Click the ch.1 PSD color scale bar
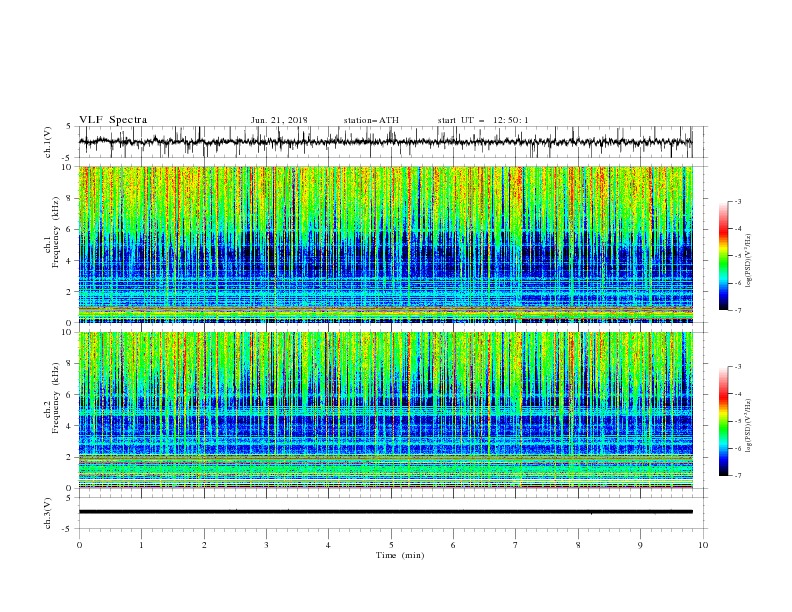Image resolution: width=792 pixels, height=612 pixels. pos(723,256)
